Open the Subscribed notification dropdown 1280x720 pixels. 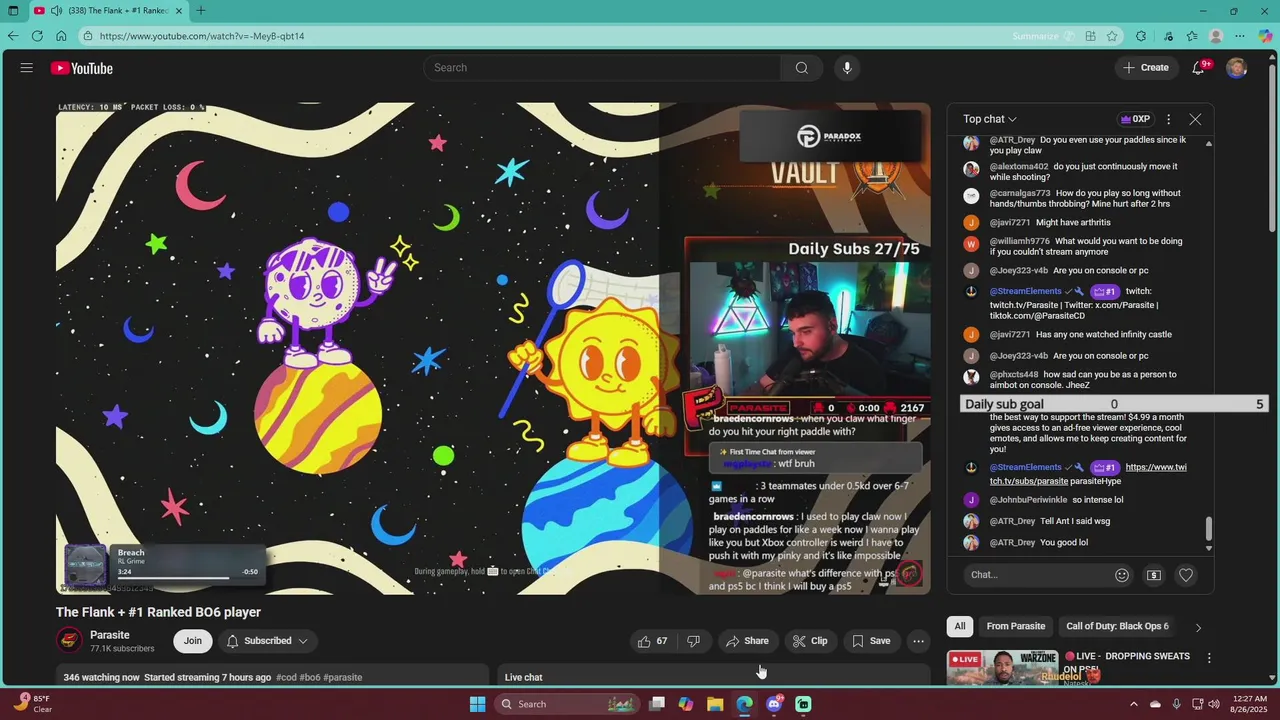click(x=267, y=641)
